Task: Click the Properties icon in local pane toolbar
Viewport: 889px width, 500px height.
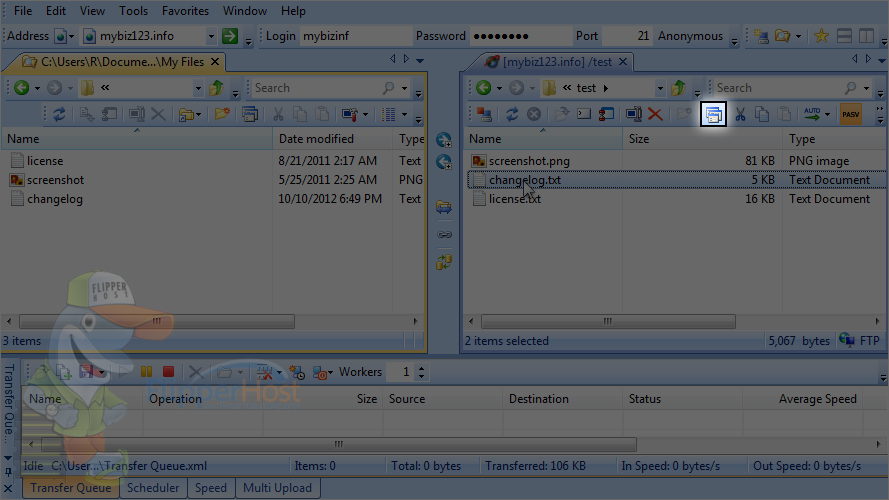Action: (x=250, y=115)
